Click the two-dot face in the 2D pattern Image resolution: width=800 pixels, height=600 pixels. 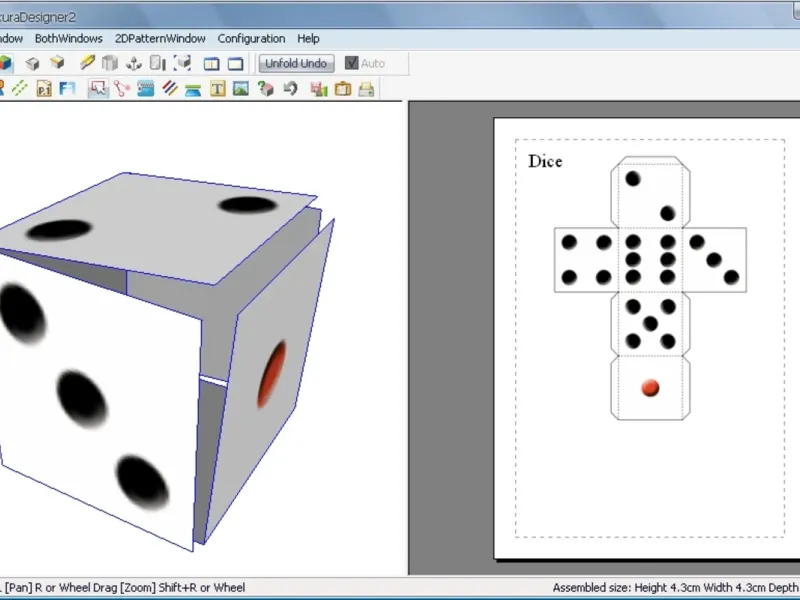651,196
